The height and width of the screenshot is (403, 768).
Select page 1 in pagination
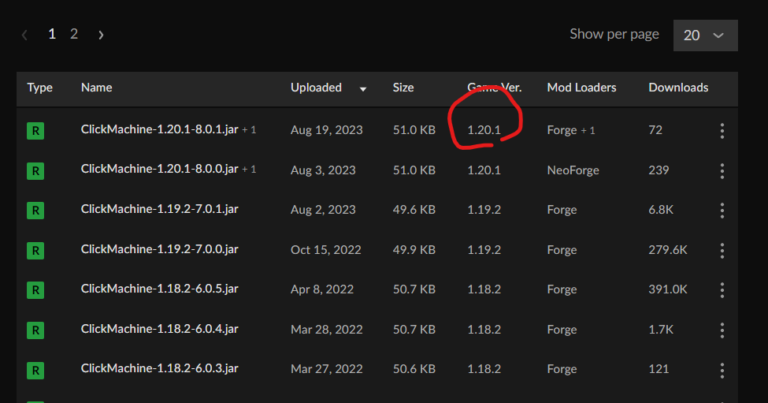[x=52, y=34]
